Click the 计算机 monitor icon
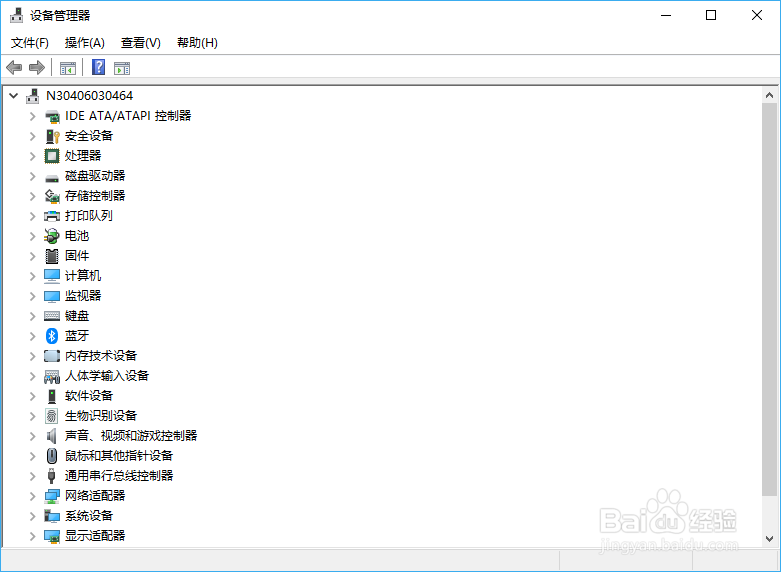 click(52, 276)
